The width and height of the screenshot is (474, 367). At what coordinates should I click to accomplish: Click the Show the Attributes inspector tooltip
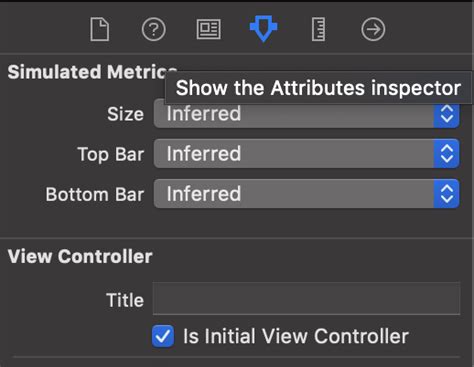point(318,88)
